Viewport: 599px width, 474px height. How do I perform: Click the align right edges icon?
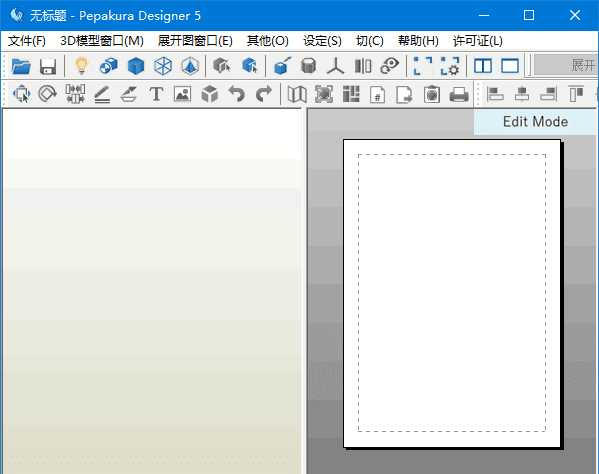549,94
